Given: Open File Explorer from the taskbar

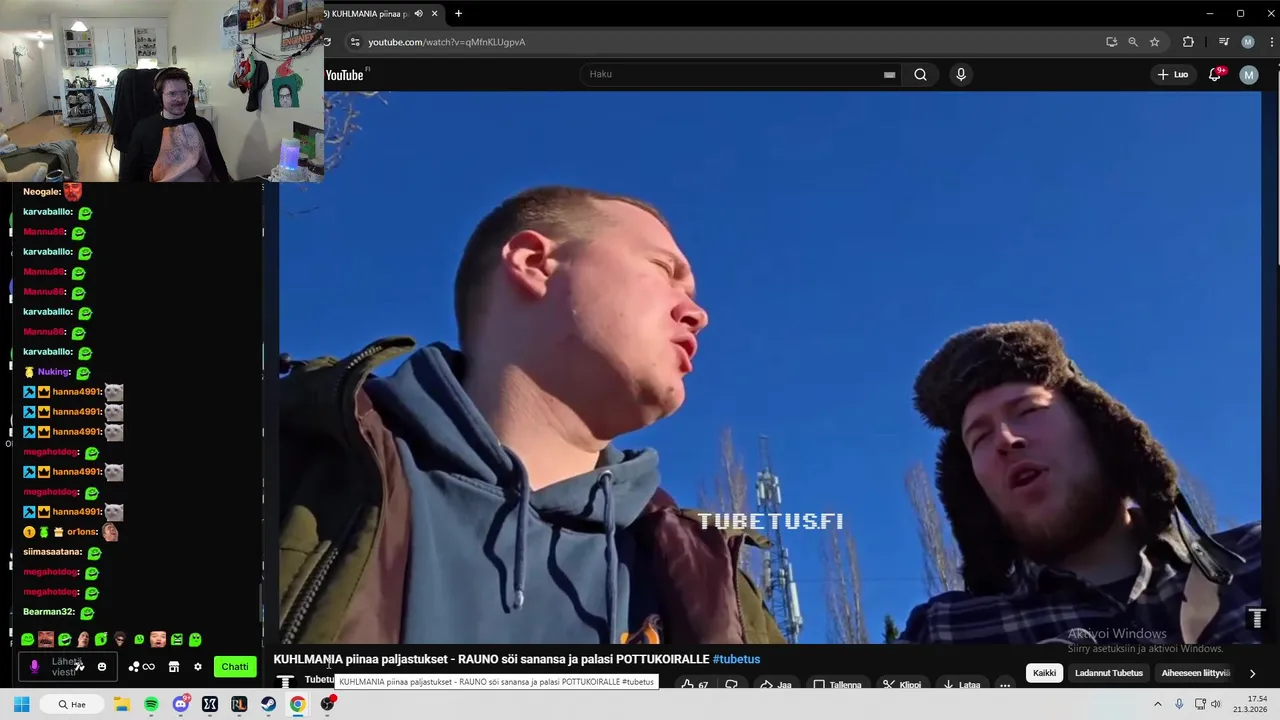Looking at the screenshot, I should point(122,704).
